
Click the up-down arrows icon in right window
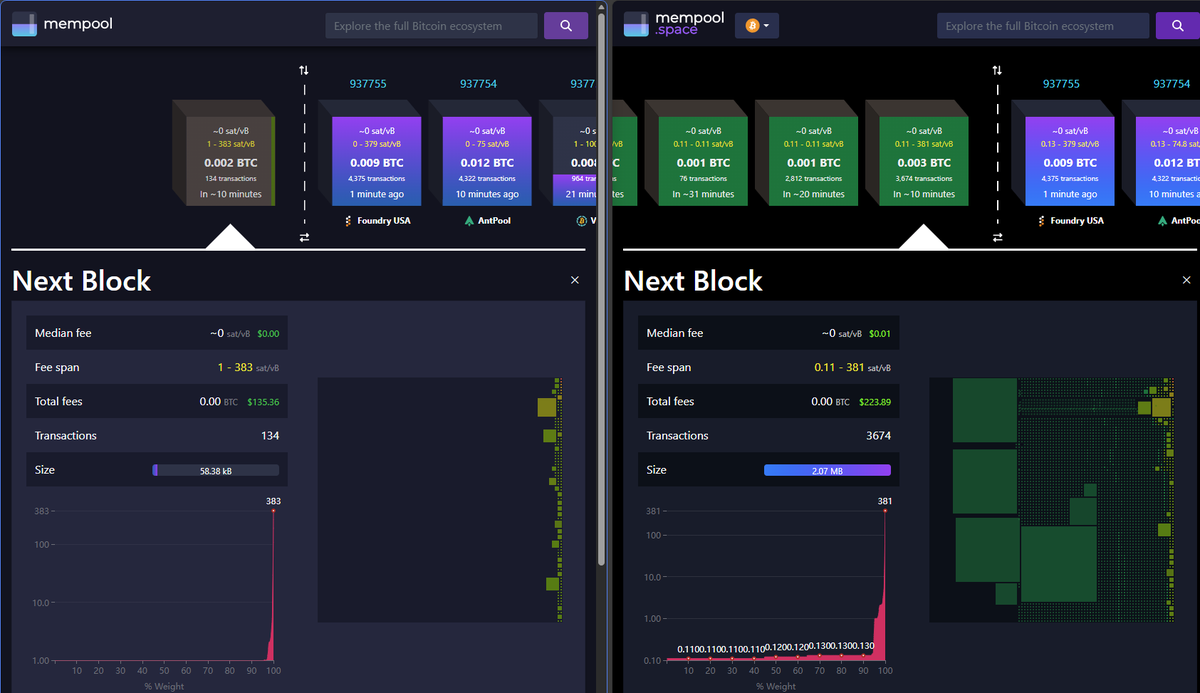(x=997, y=70)
